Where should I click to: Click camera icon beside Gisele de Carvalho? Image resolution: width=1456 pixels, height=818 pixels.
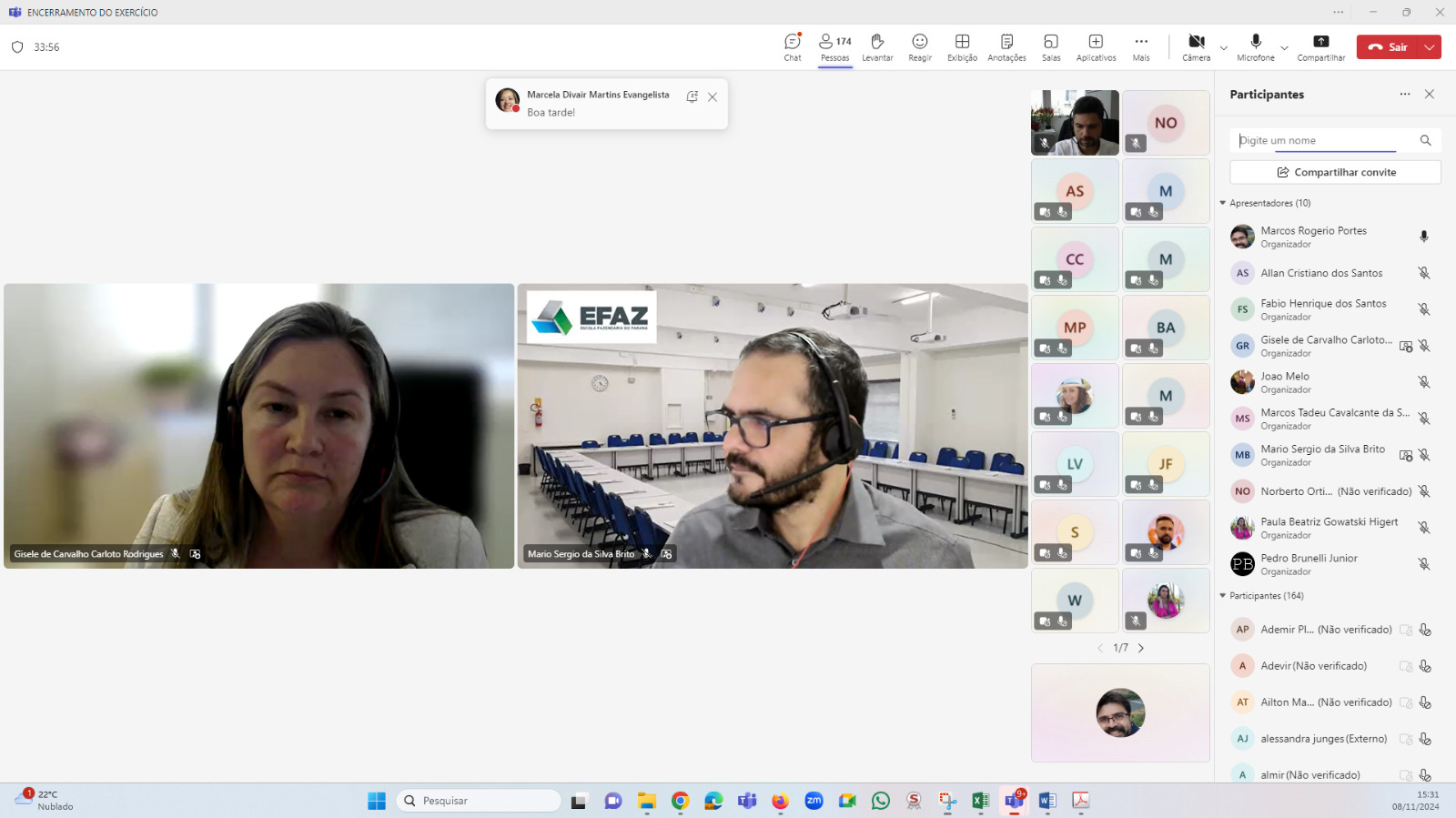(x=1406, y=346)
